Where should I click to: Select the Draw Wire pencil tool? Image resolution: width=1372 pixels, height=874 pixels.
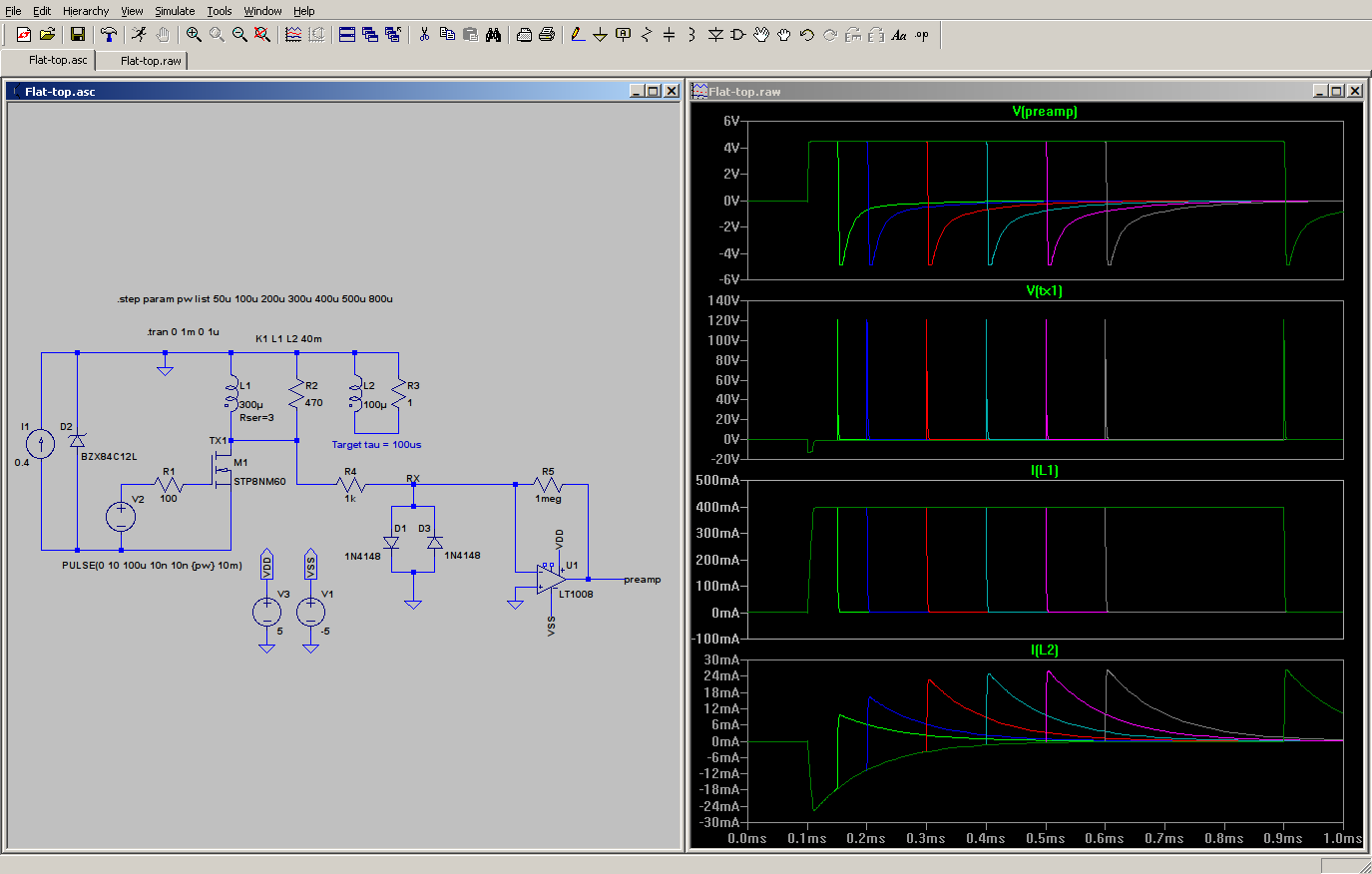[x=578, y=35]
